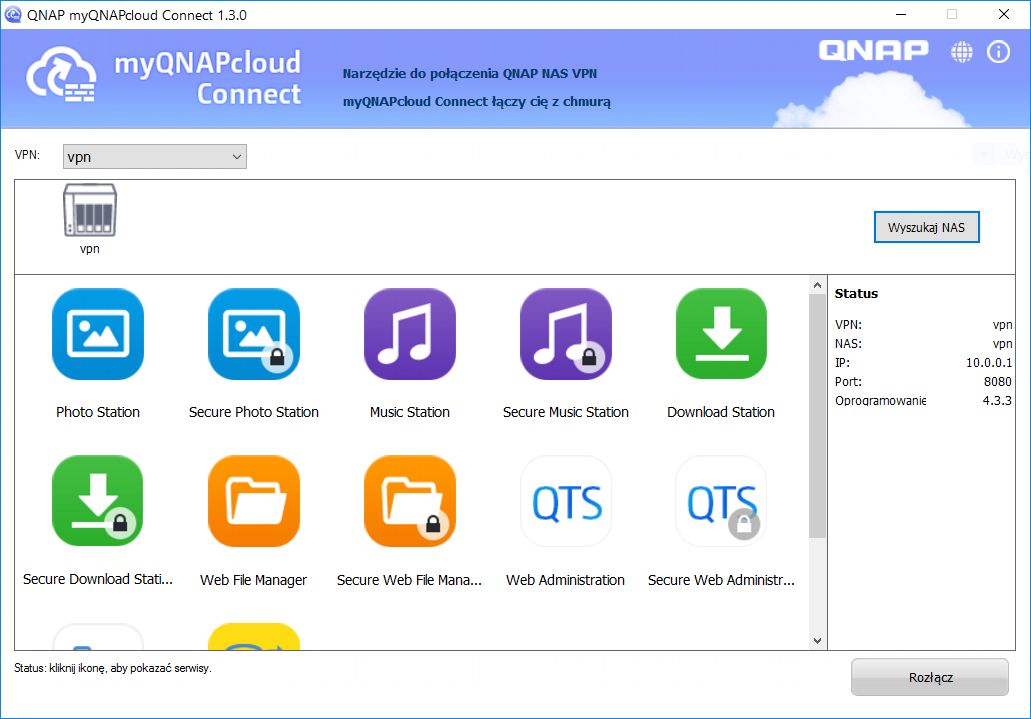This screenshot has width=1031, height=719.
Task: Select the vpn NAS device icon
Action: (89, 211)
